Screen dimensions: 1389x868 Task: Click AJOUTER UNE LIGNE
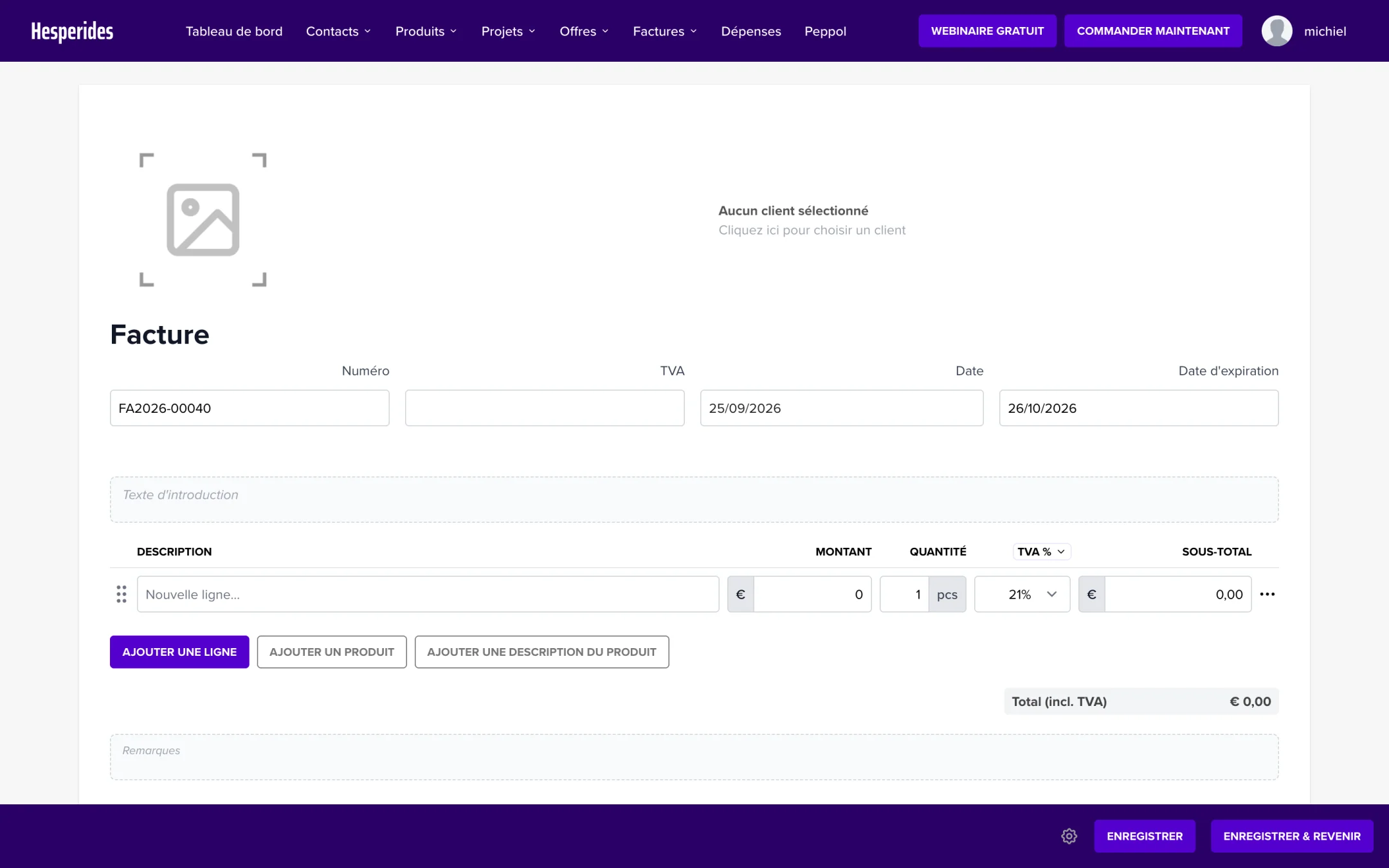pyautogui.click(x=179, y=652)
